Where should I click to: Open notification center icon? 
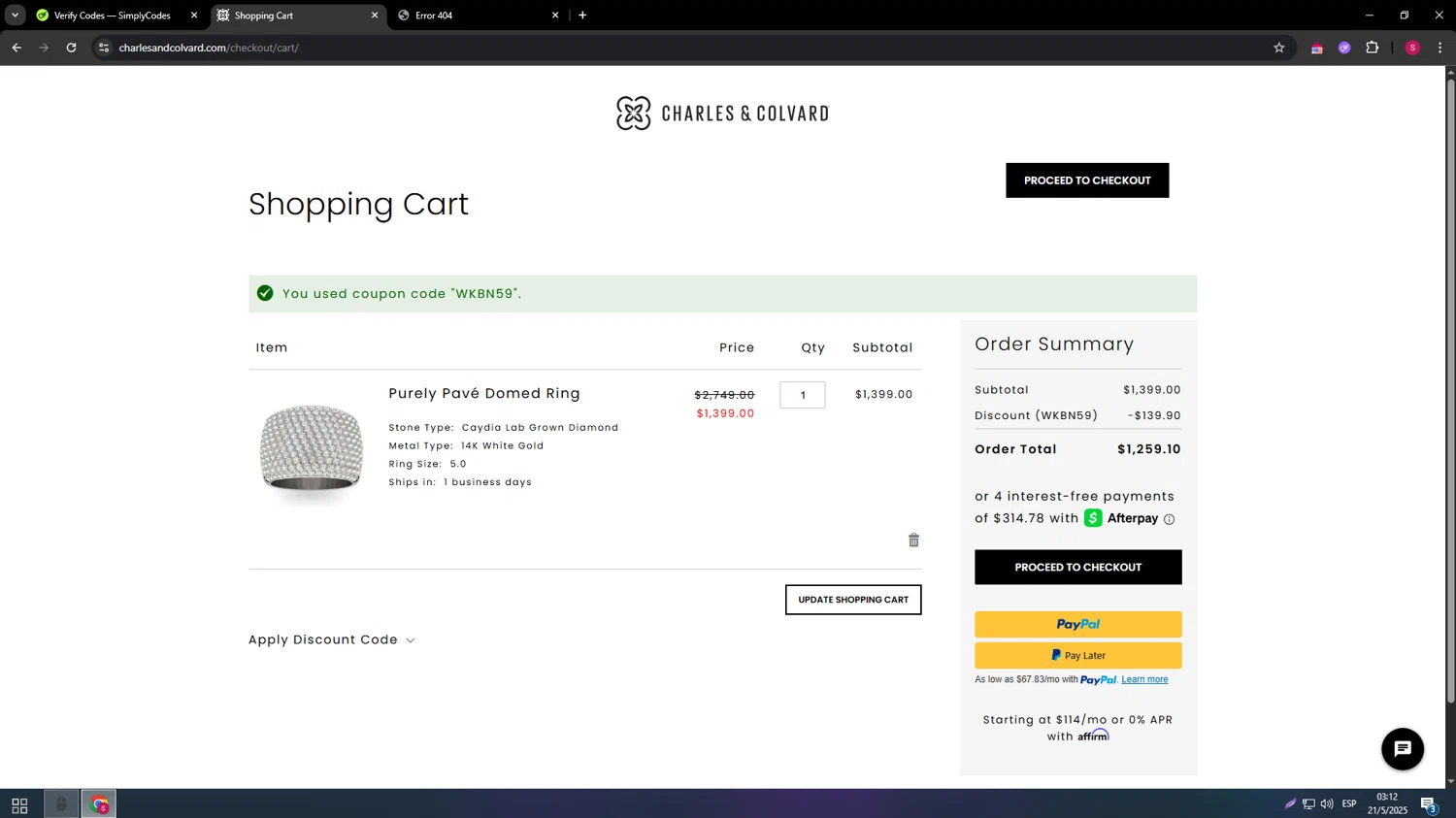(1429, 804)
